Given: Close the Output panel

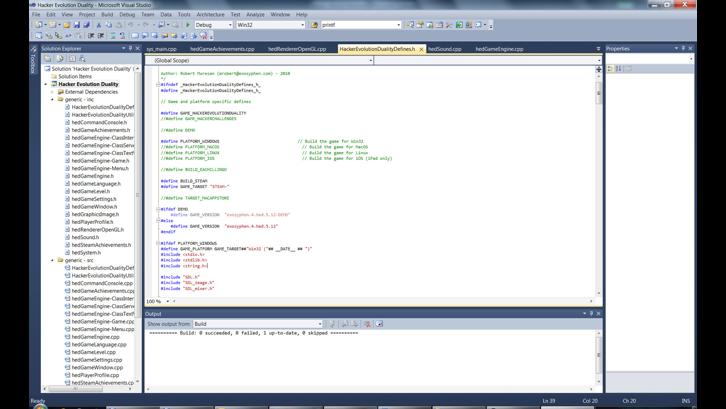Looking at the screenshot, I should tap(598, 314).
